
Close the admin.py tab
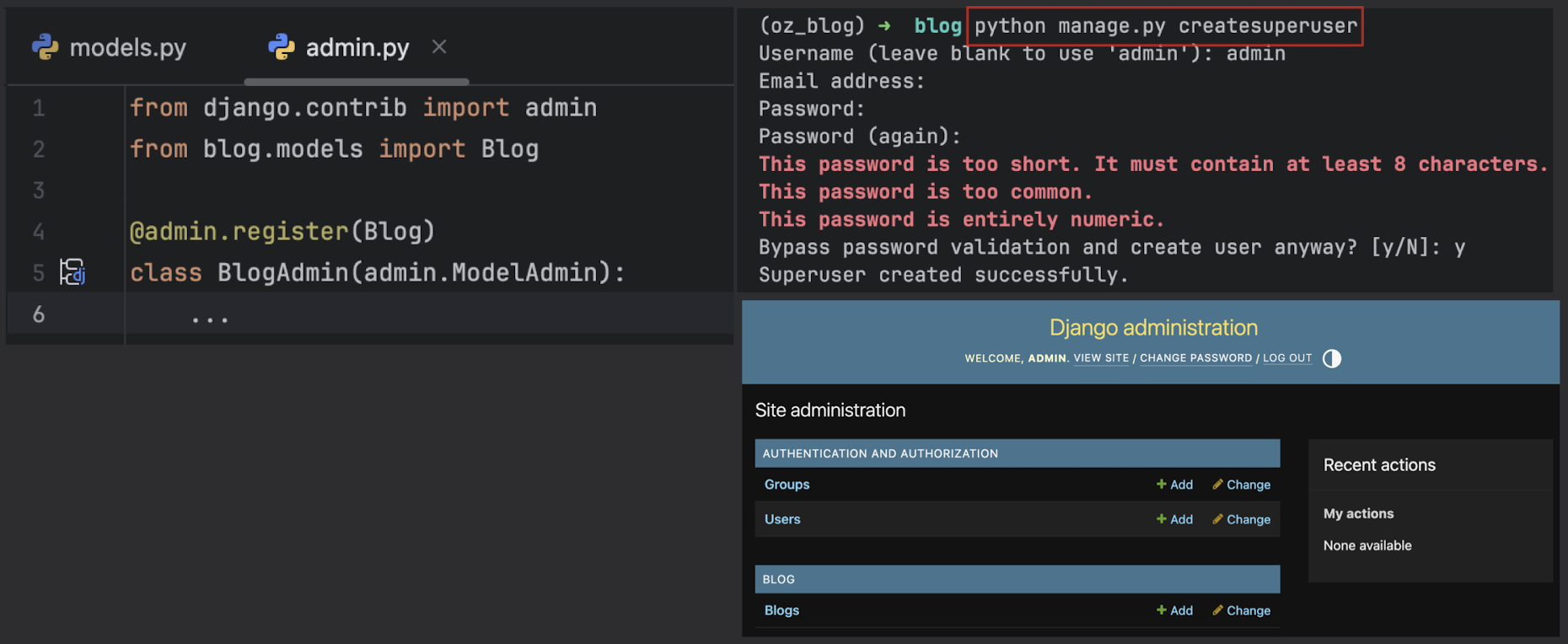[x=439, y=47]
